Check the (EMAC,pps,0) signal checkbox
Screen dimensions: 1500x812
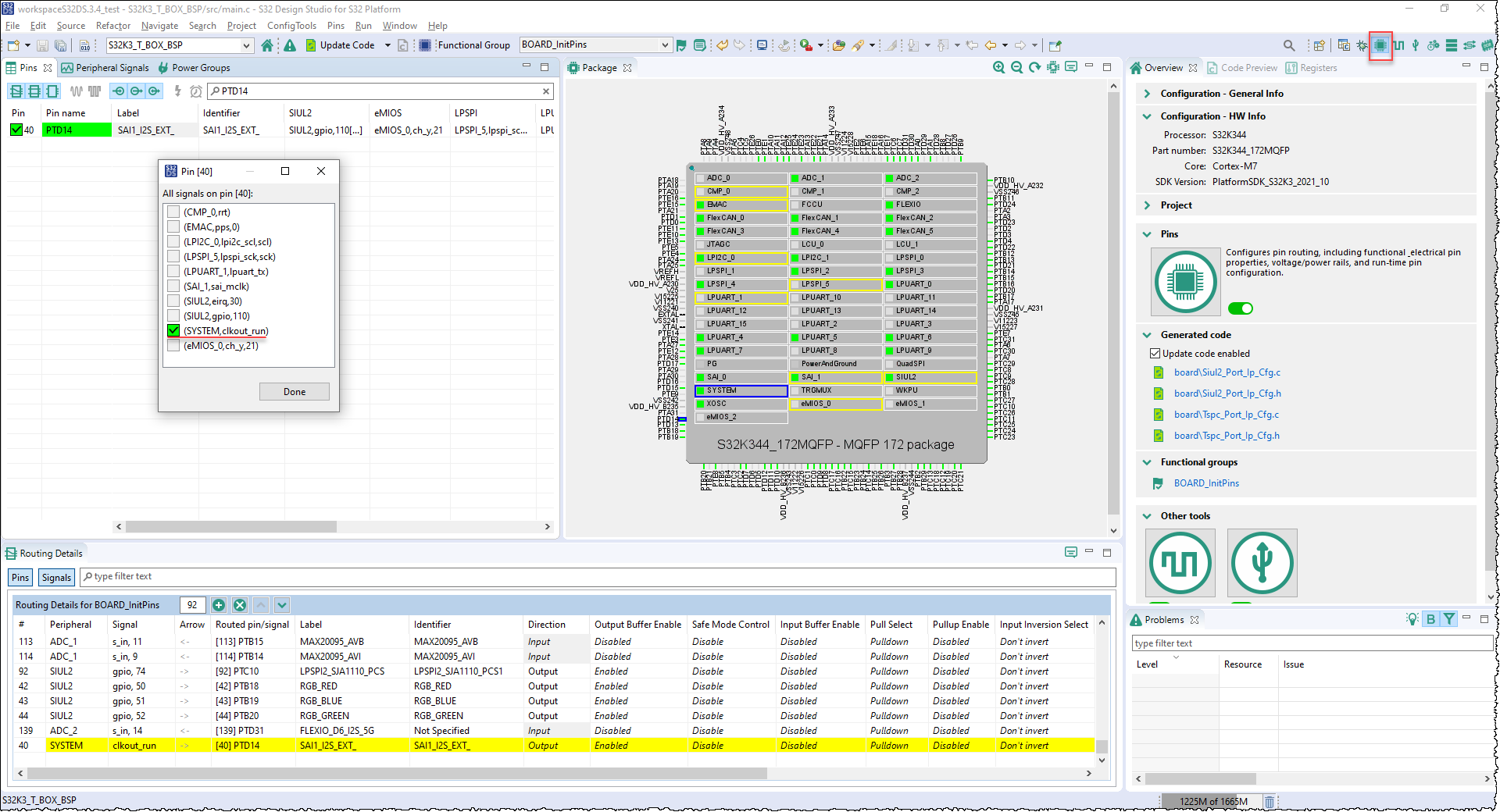click(173, 226)
